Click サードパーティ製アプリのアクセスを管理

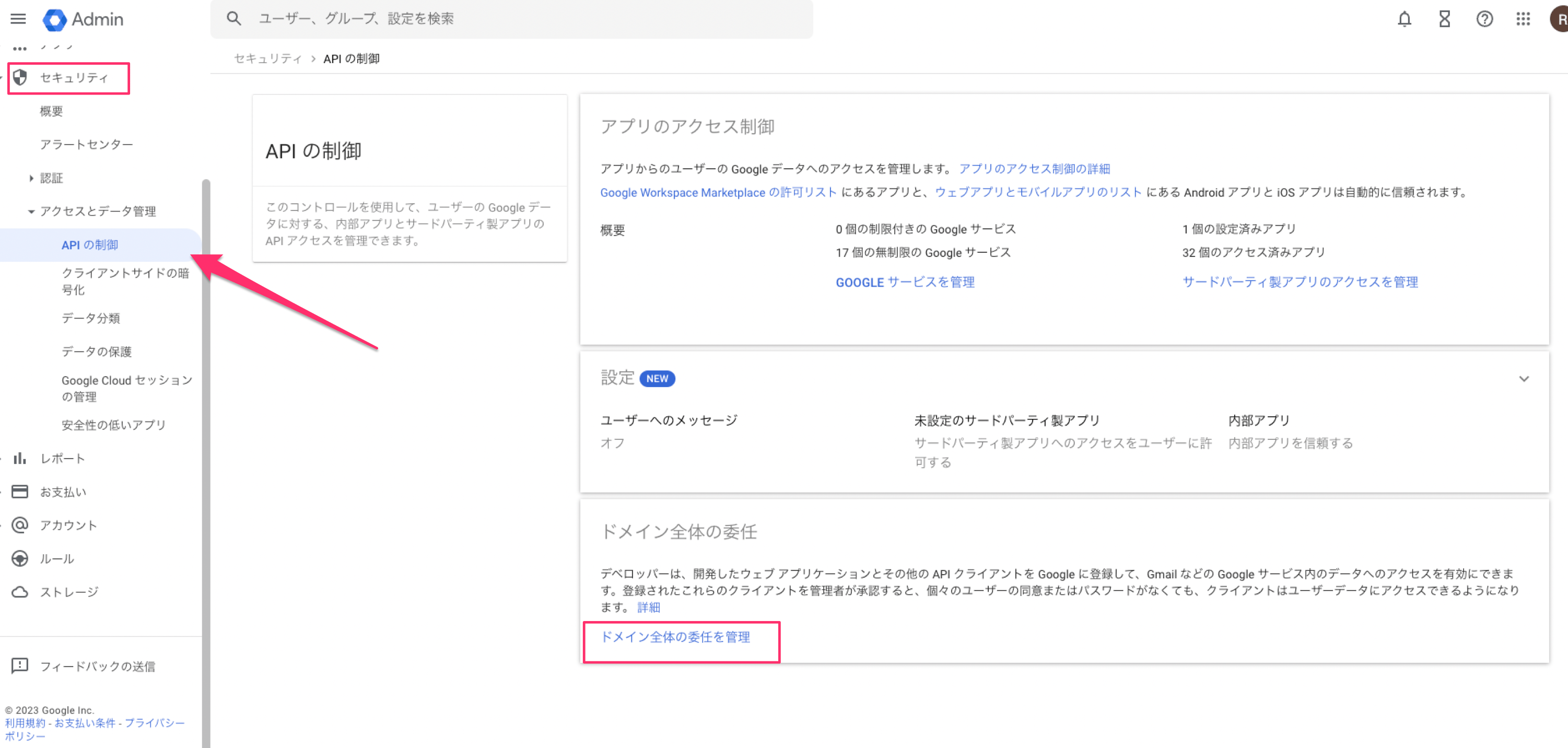[1300, 282]
